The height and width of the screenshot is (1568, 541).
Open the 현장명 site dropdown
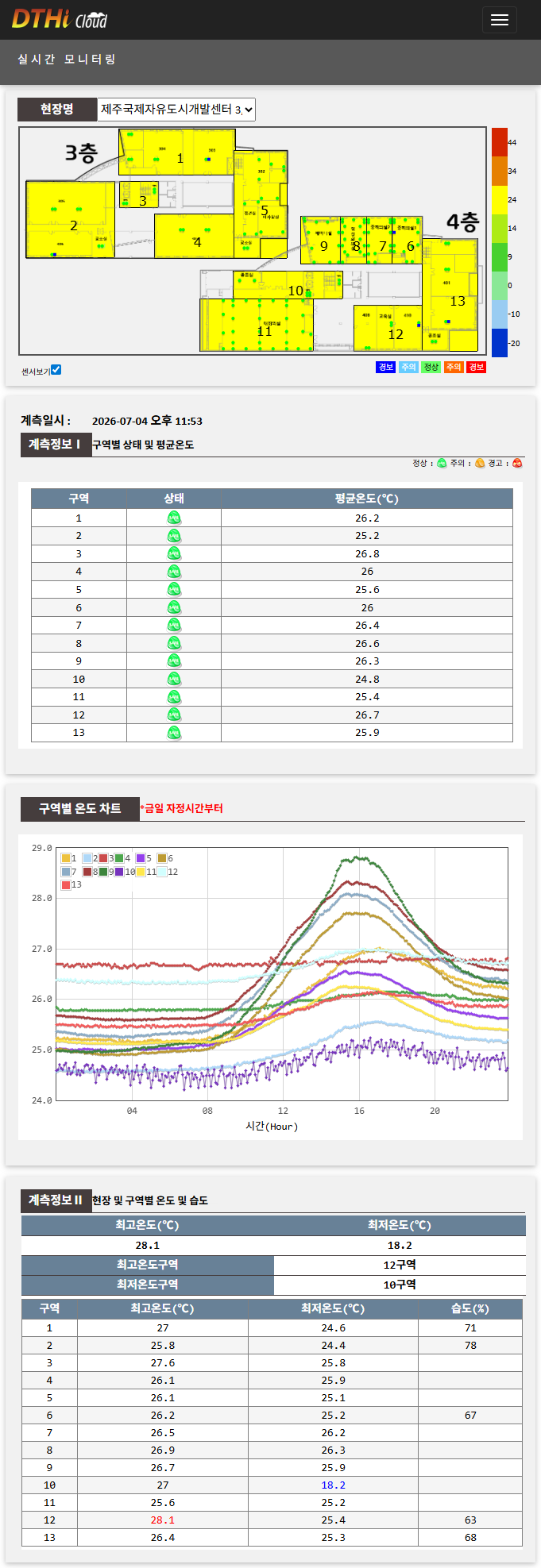(x=176, y=110)
